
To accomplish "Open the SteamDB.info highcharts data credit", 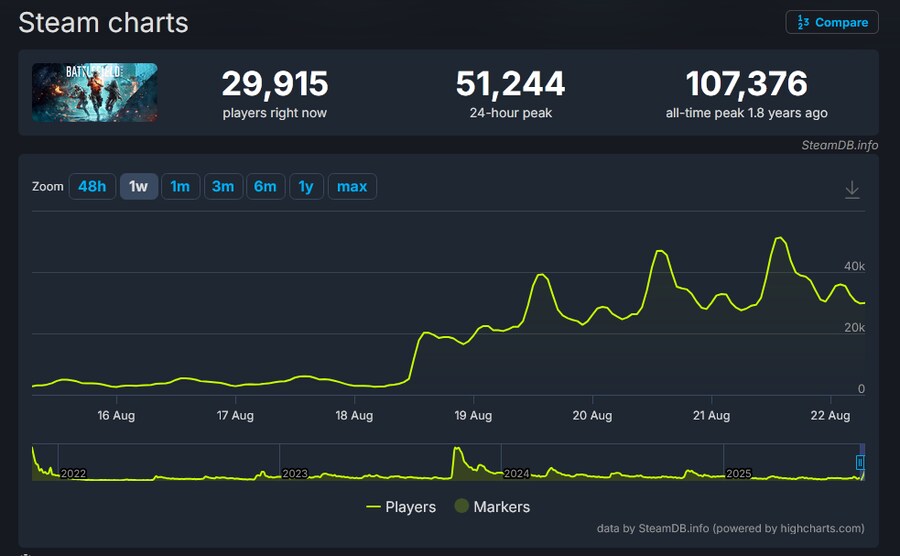I will (x=731, y=528).
